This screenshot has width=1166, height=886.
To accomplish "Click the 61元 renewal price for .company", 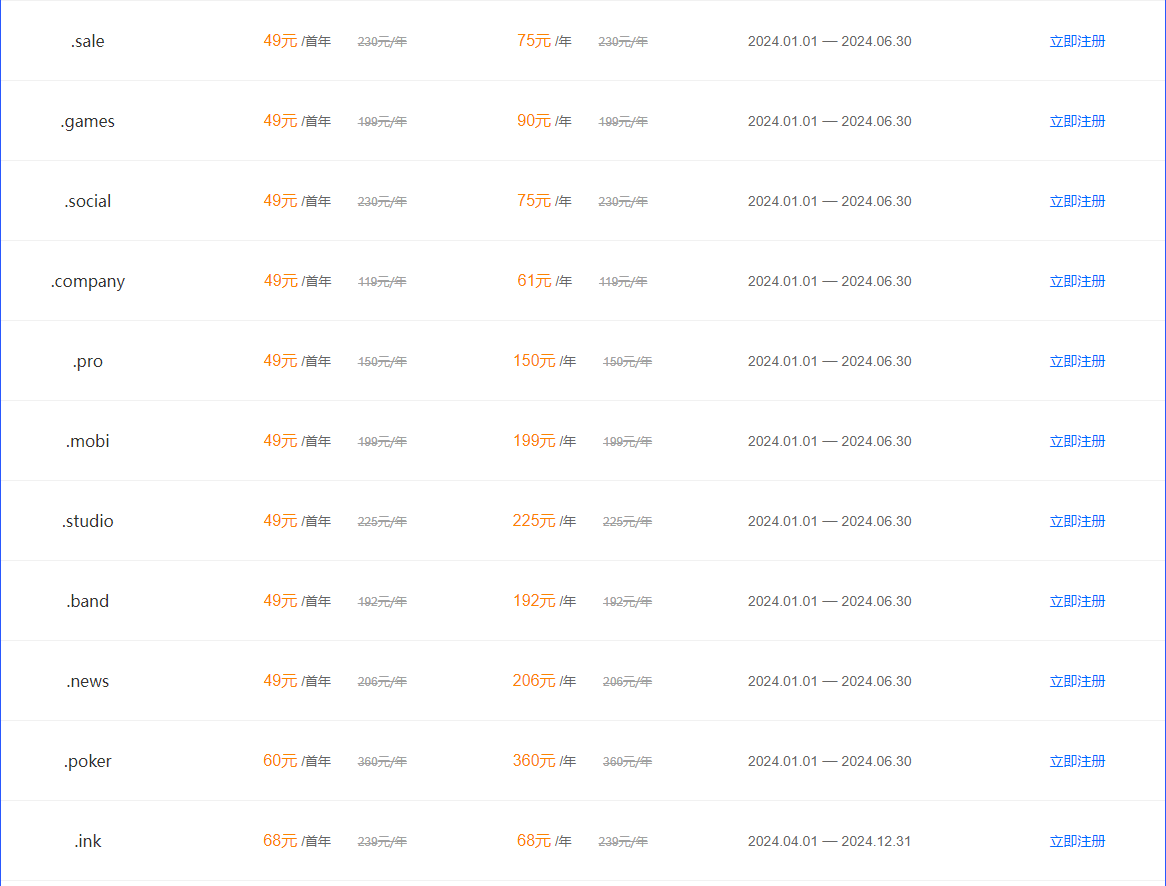I will (x=534, y=280).
